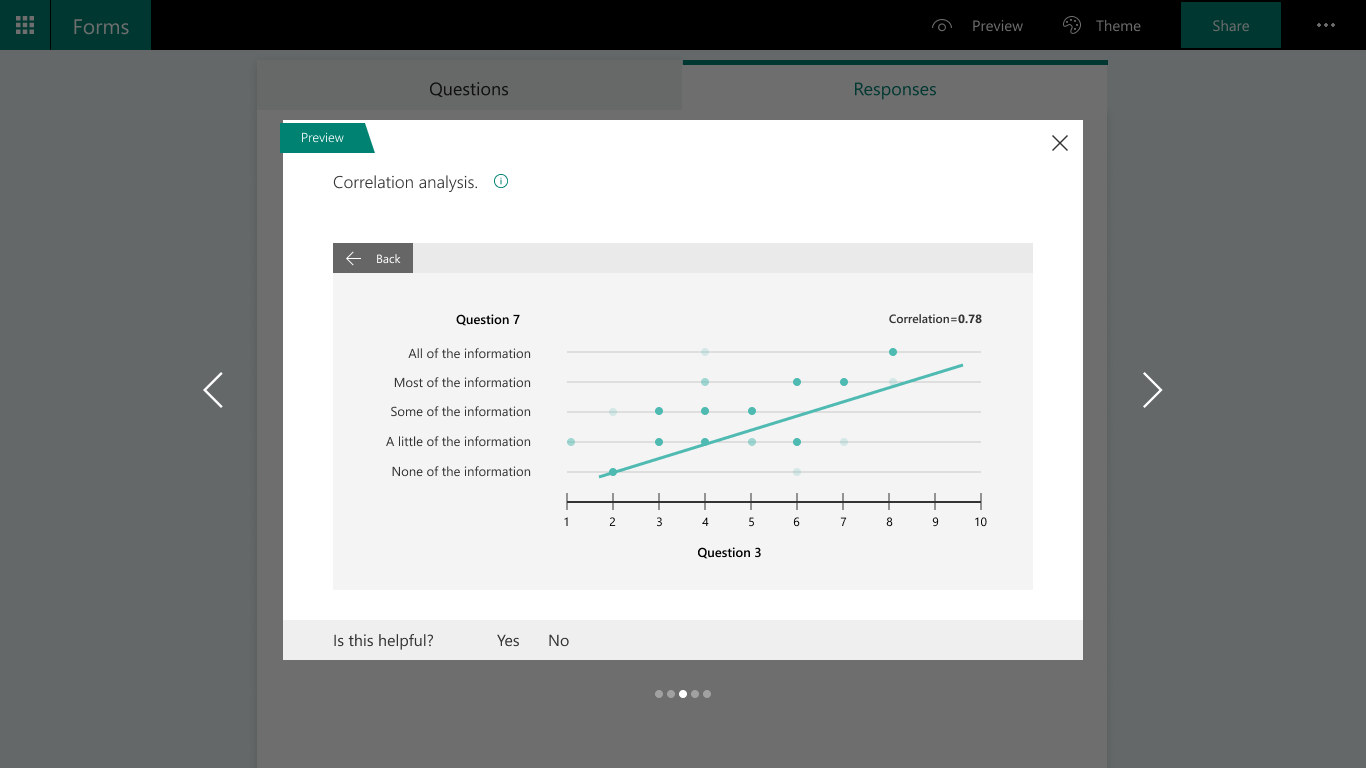Image resolution: width=1366 pixels, height=768 pixels.
Task: Click the Share button
Action: pyautogui.click(x=1231, y=25)
